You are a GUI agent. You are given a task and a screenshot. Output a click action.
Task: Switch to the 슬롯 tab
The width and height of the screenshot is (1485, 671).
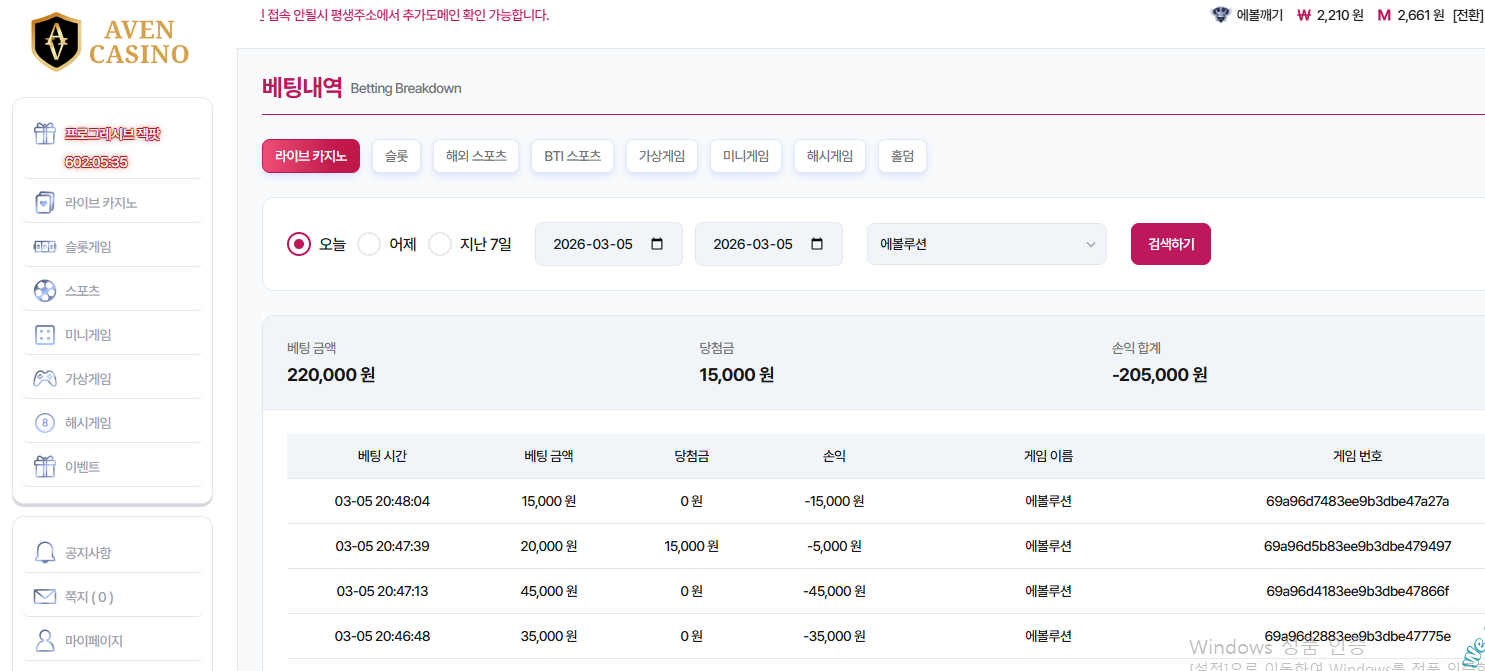[396, 156]
